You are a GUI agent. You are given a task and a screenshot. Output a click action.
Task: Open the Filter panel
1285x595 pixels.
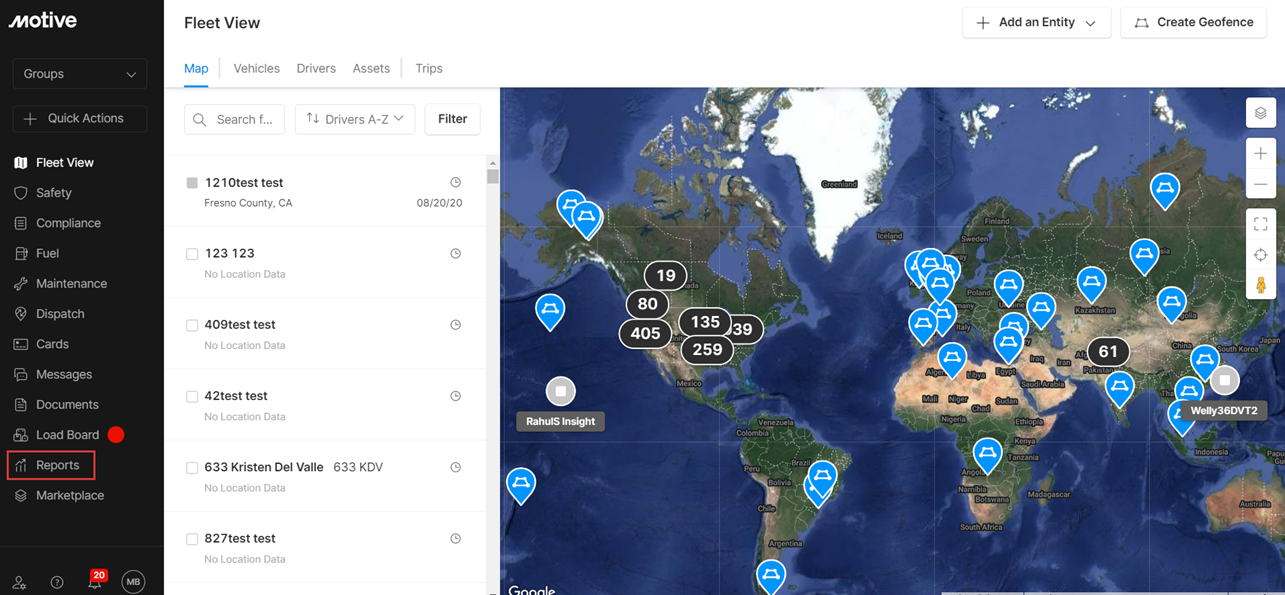[x=452, y=119]
